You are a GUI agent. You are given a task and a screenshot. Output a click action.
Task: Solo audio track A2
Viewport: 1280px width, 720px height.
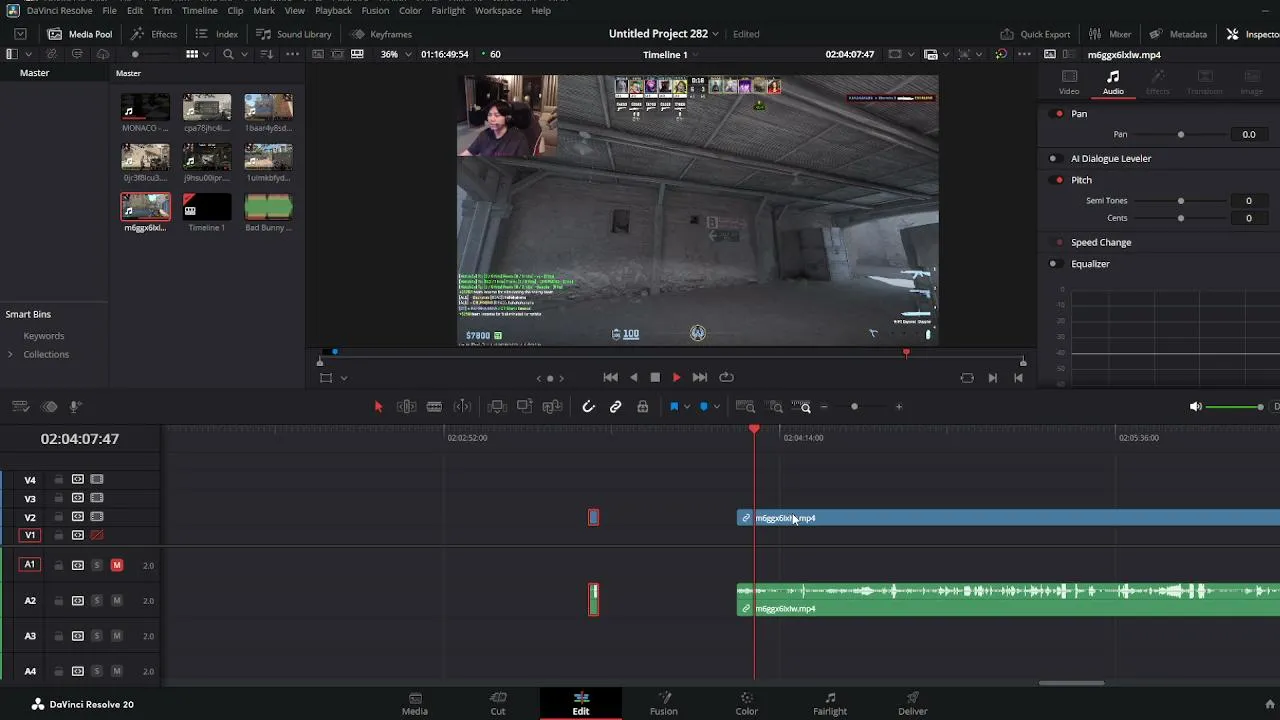(97, 601)
